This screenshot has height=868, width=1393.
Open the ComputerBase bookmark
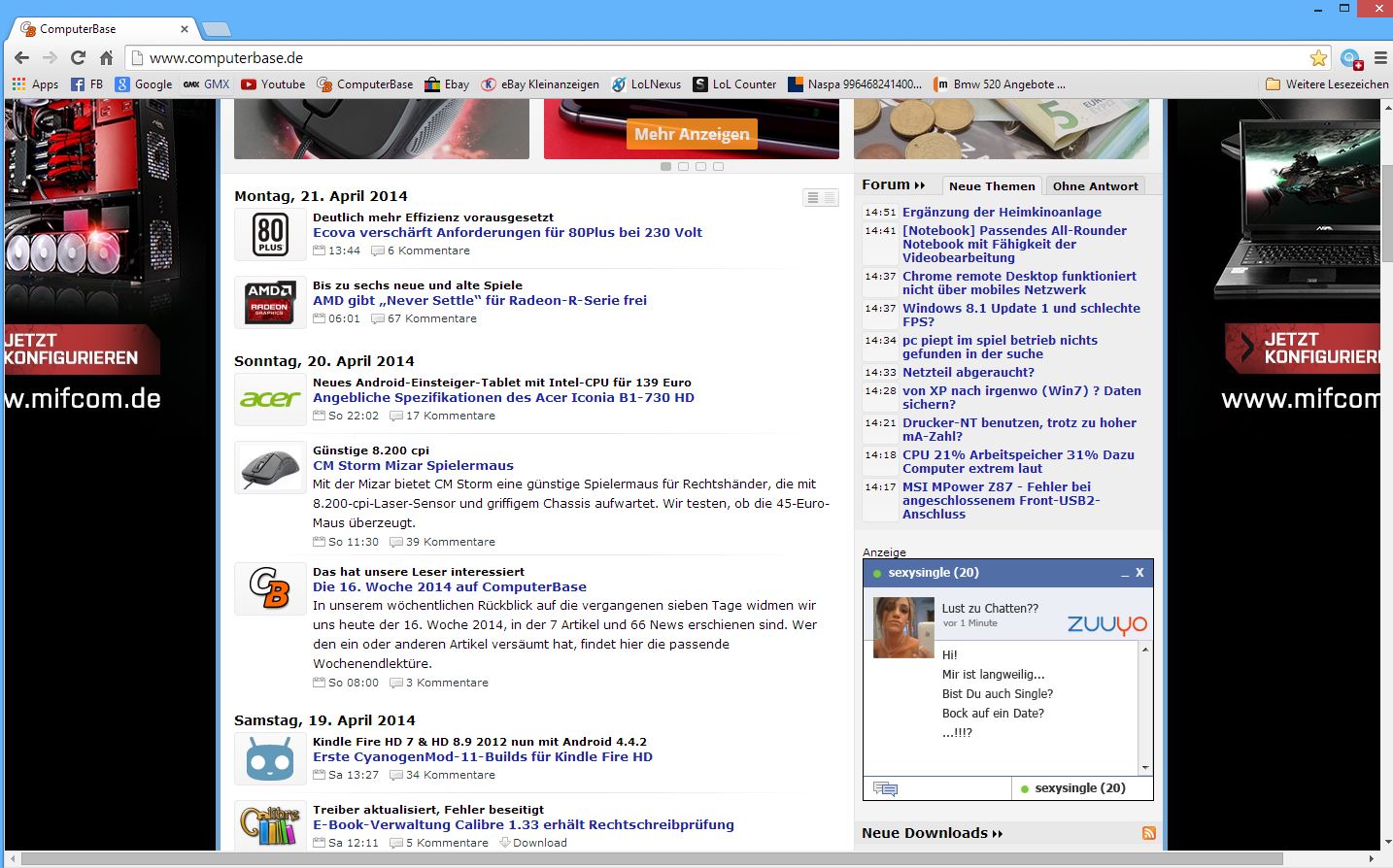pyautogui.click(x=365, y=84)
